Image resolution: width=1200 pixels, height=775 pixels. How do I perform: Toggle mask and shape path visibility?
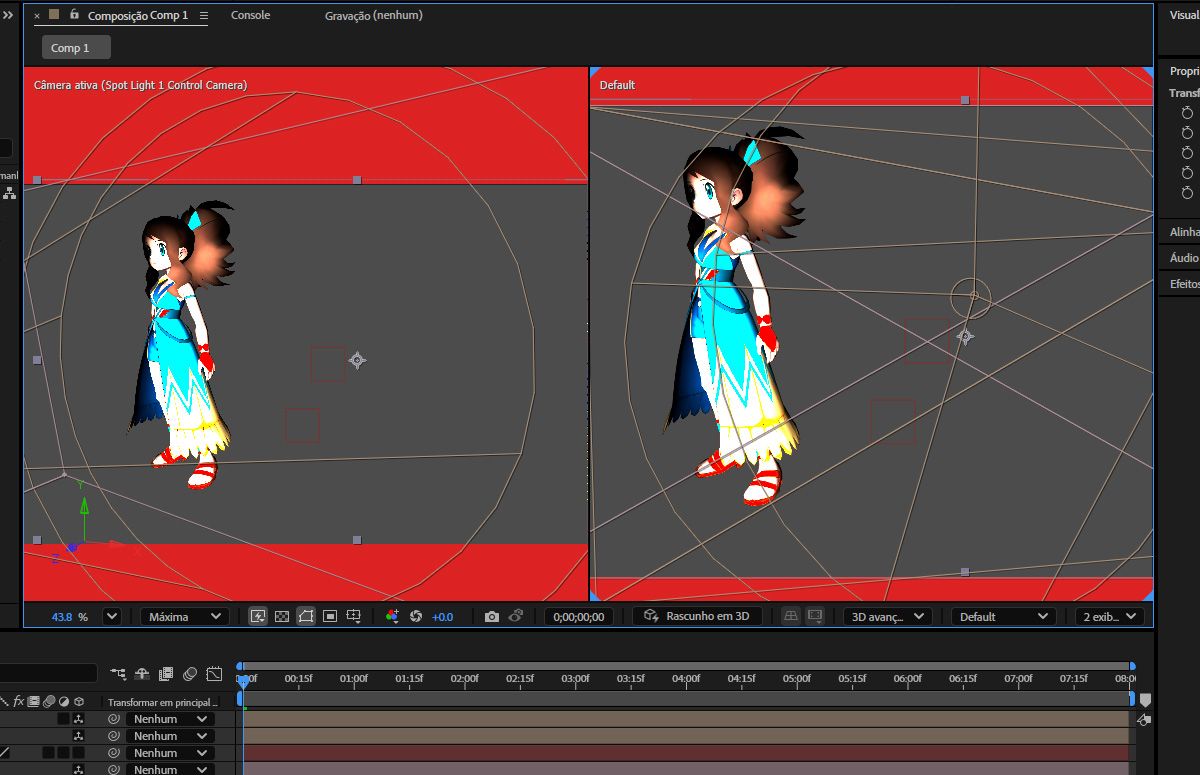[306, 617]
